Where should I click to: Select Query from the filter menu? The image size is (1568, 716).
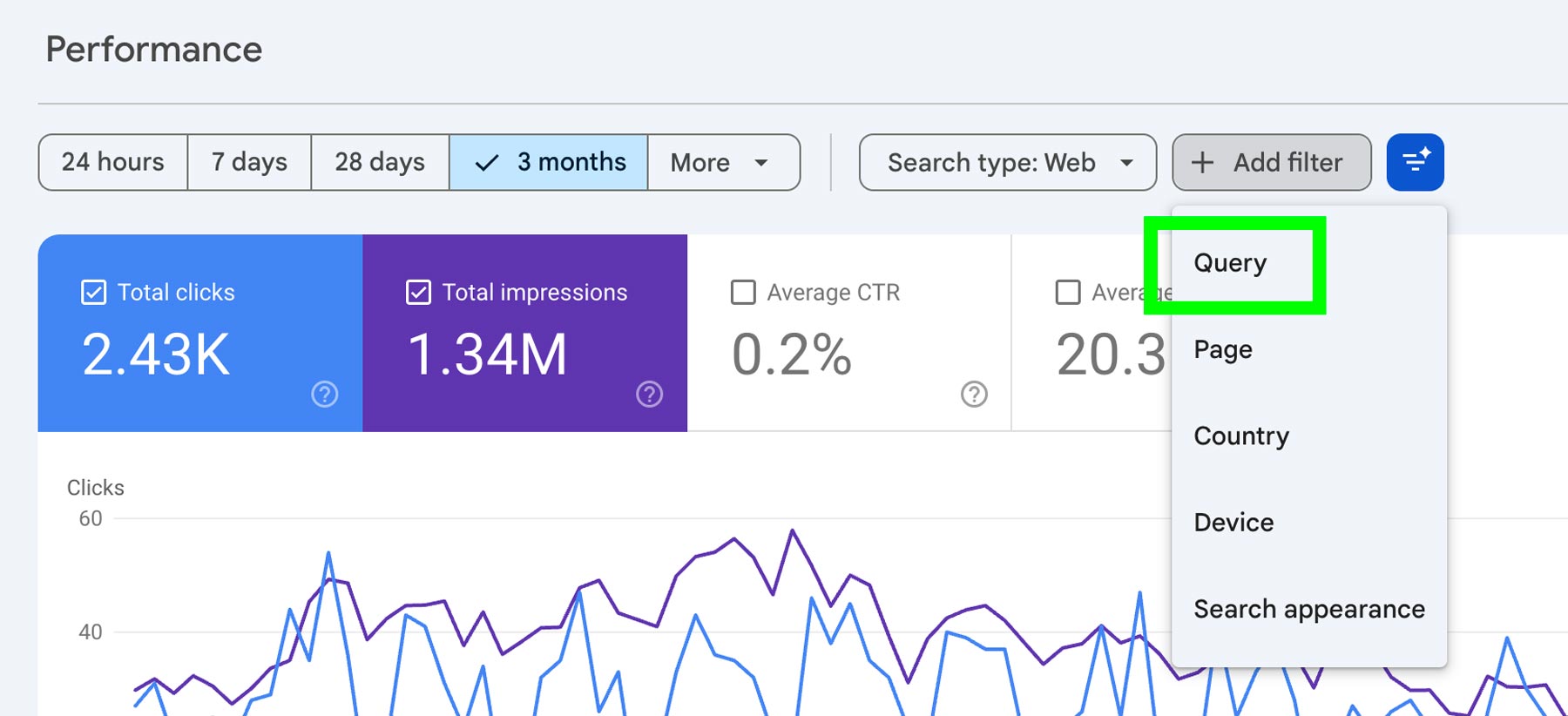pyautogui.click(x=1230, y=263)
